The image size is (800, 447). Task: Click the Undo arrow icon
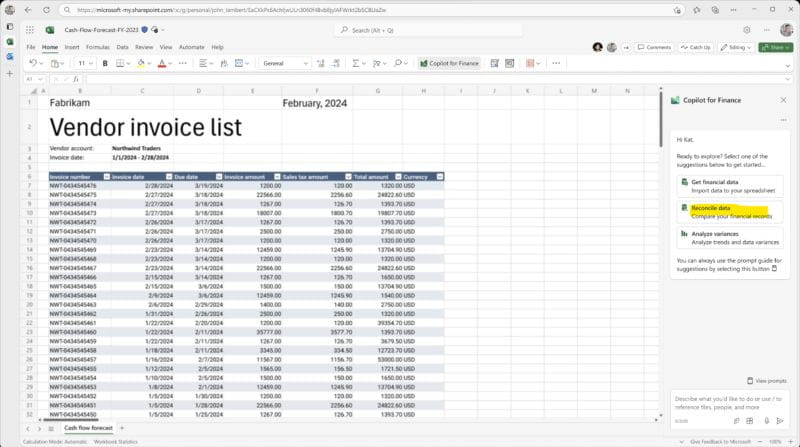click(x=33, y=63)
